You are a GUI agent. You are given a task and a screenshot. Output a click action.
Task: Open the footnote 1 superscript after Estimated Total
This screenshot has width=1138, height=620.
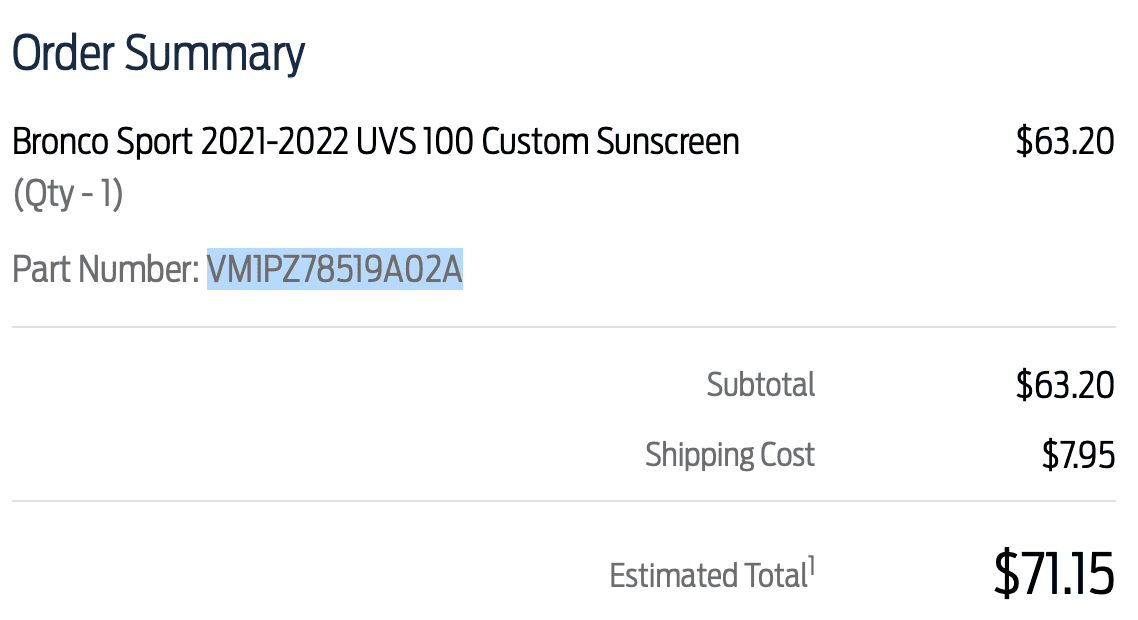[811, 566]
